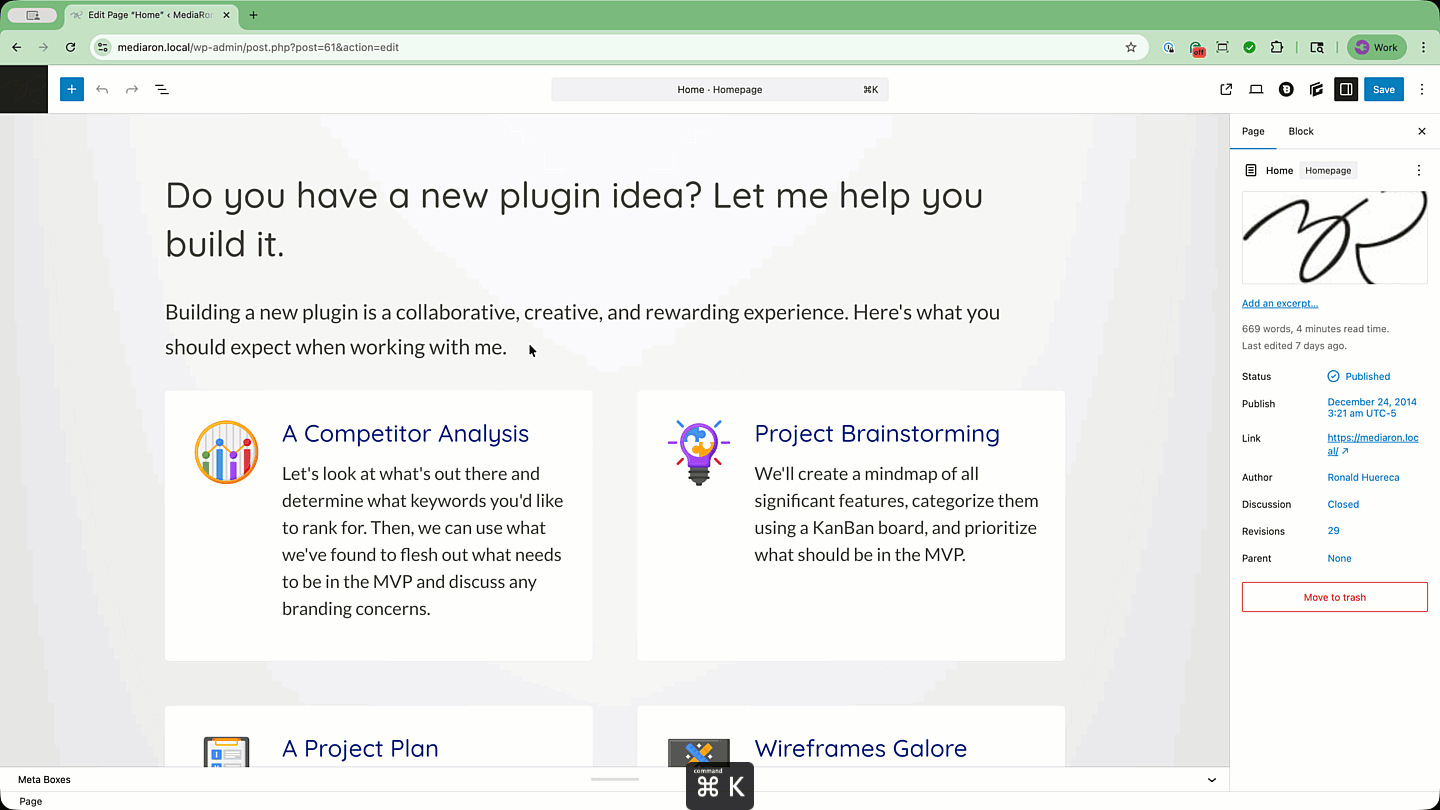The height and width of the screenshot is (810, 1440).
Task: Click the blue Save button
Action: coord(1383,89)
